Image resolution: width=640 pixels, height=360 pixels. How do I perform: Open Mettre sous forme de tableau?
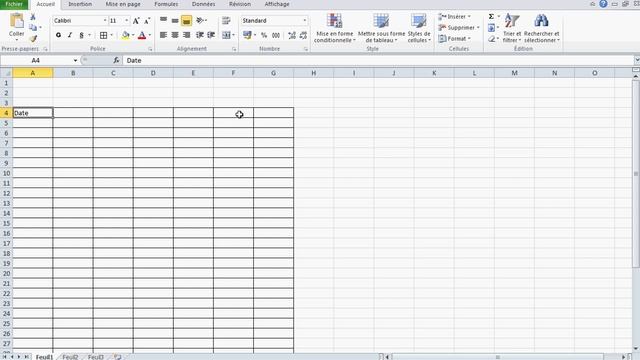click(381, 28)
